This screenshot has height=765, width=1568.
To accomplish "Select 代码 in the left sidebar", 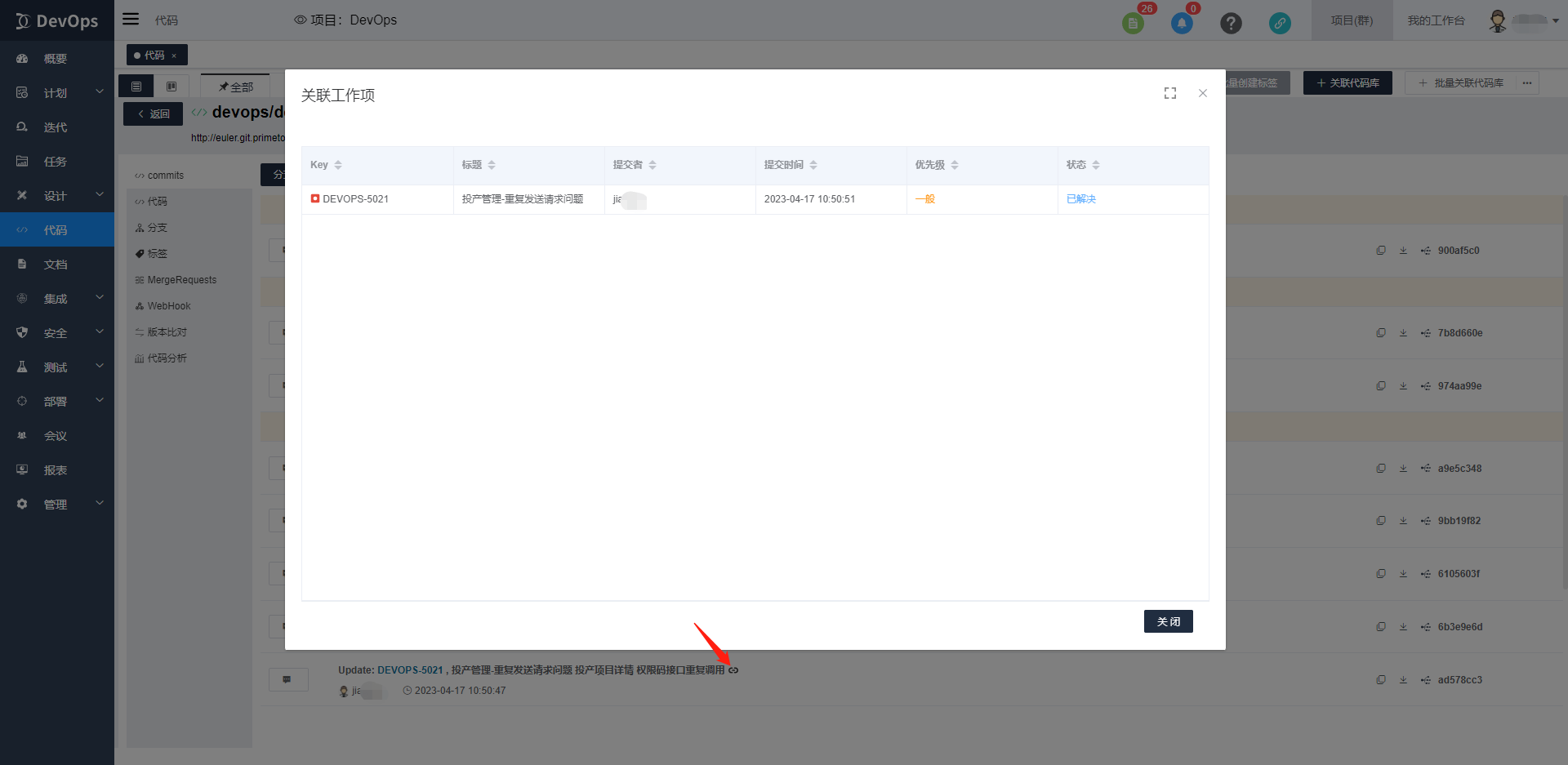I will tap(57, 230).
